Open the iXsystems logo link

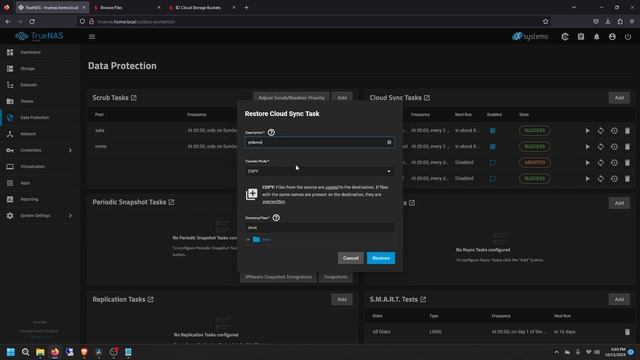coord(530,36)
